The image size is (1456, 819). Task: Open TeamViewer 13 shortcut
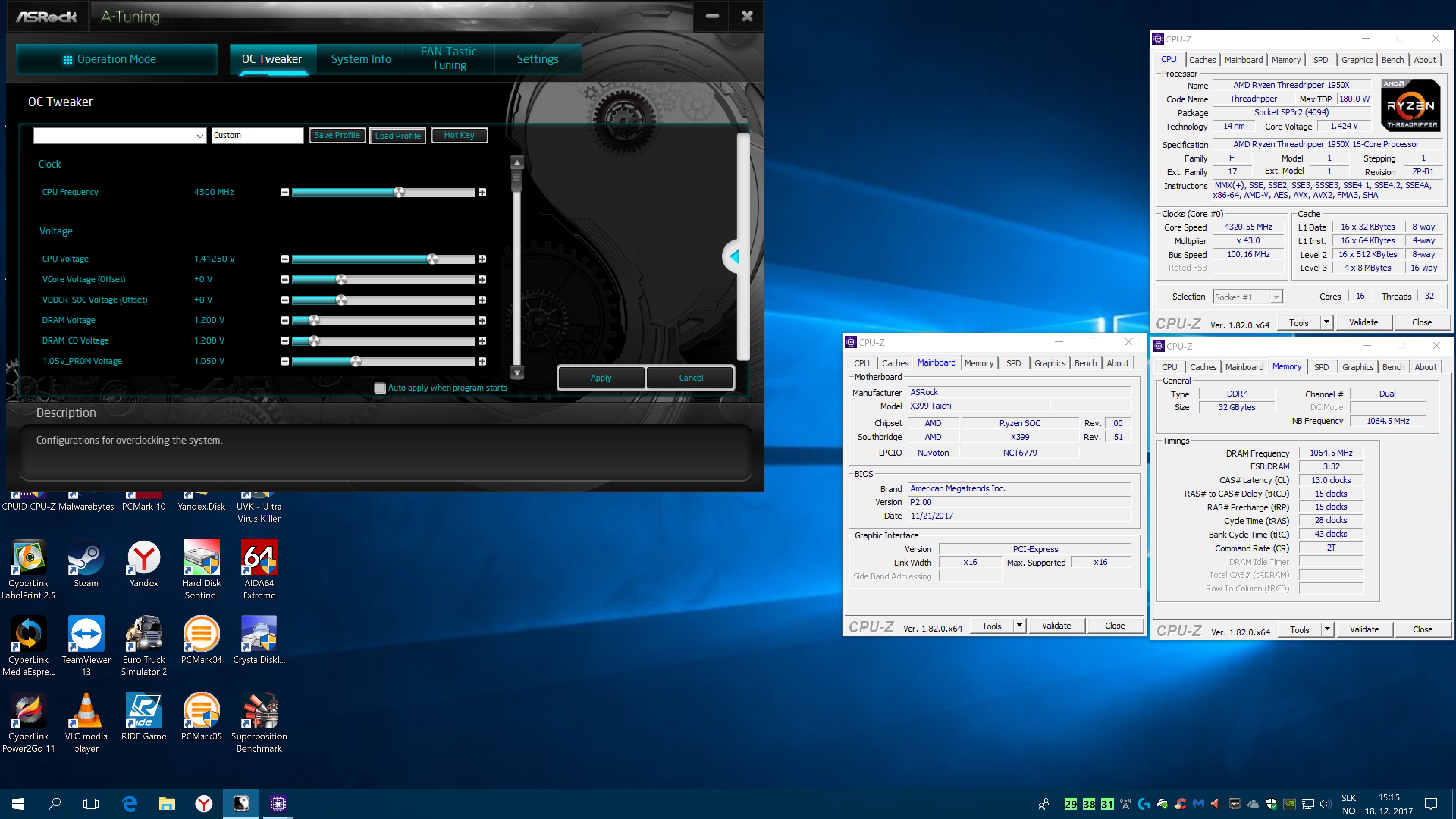pos(86,645)
